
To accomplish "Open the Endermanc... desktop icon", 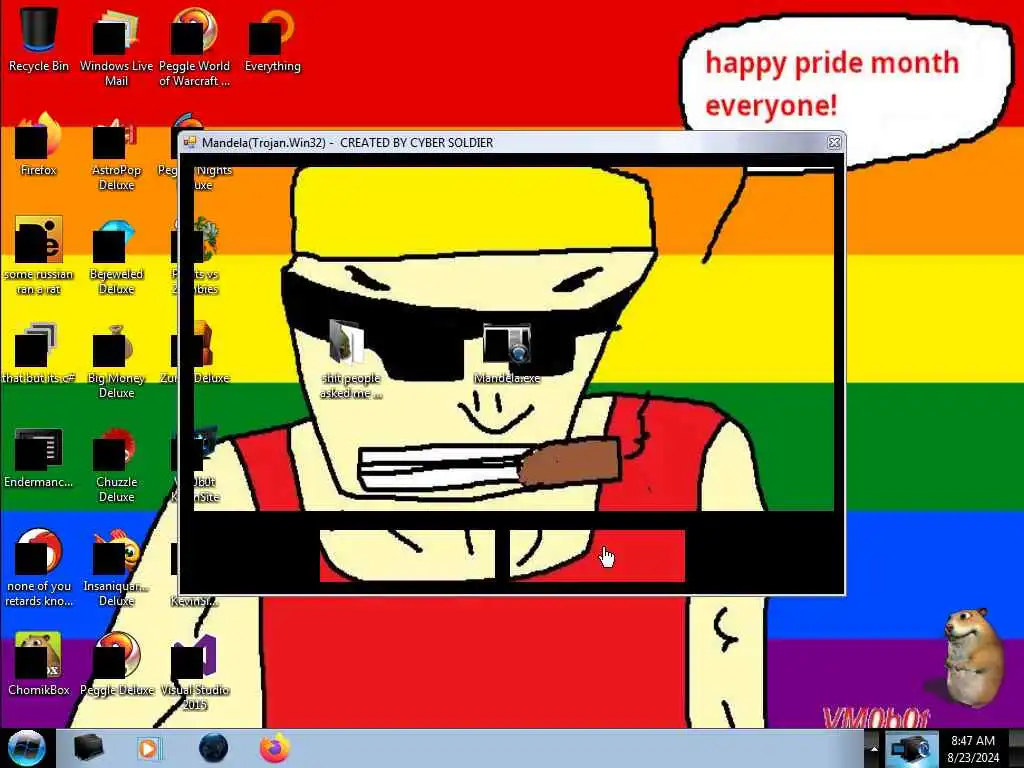I will (x=39, y=457).
